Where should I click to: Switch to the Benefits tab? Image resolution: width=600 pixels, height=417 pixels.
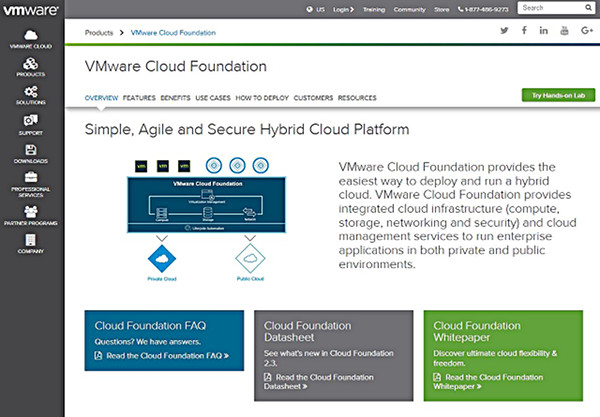pos(175,98)
